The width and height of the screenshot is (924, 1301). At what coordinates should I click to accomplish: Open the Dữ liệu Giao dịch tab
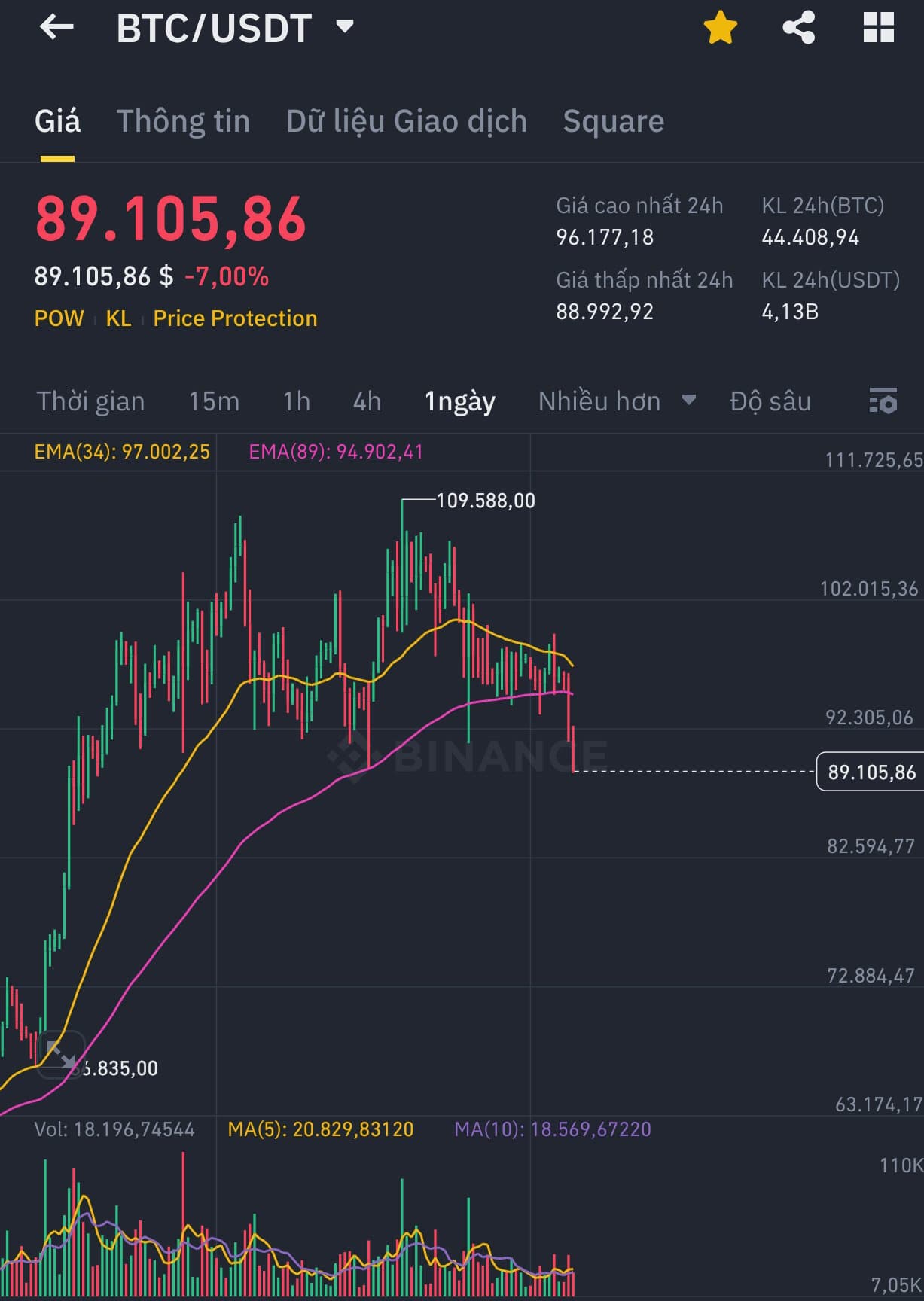(407, 121)
